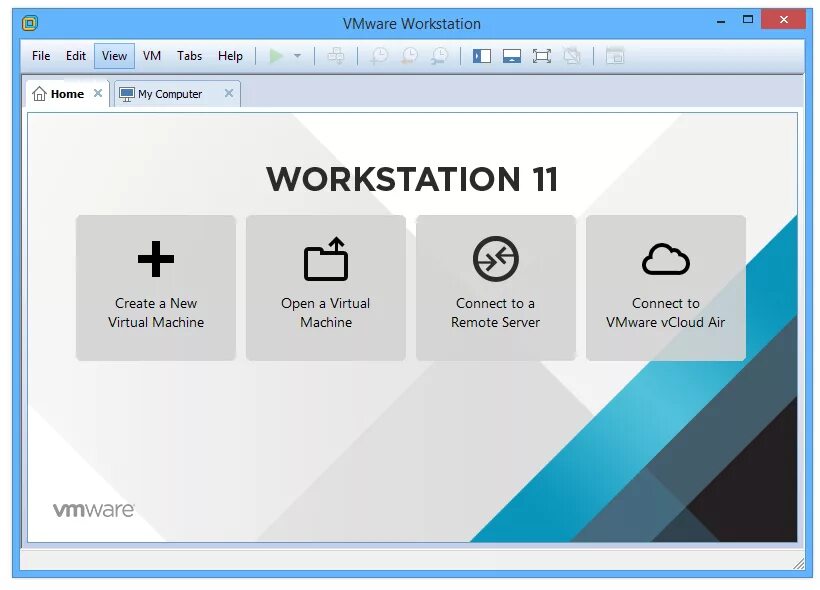This screenshot has height=590, width=820.
Task: Open the VM menu
Action: [x=151, y=56]
